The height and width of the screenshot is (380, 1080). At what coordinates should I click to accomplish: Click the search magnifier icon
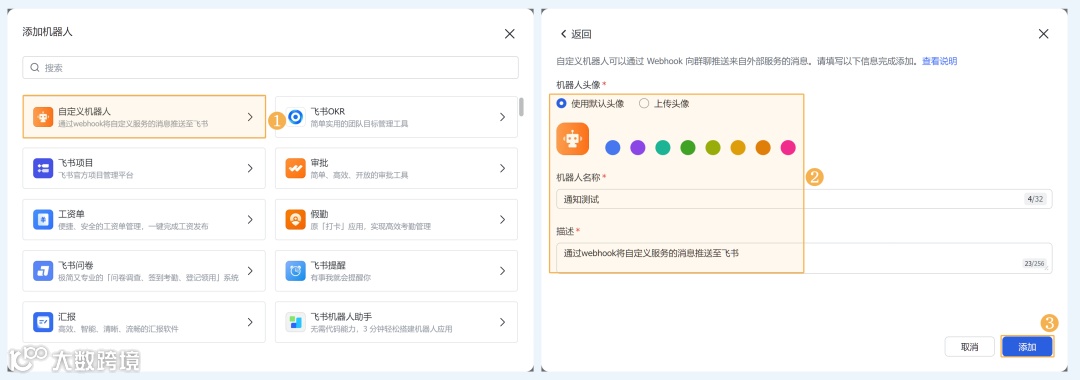[x=34, y=67]
